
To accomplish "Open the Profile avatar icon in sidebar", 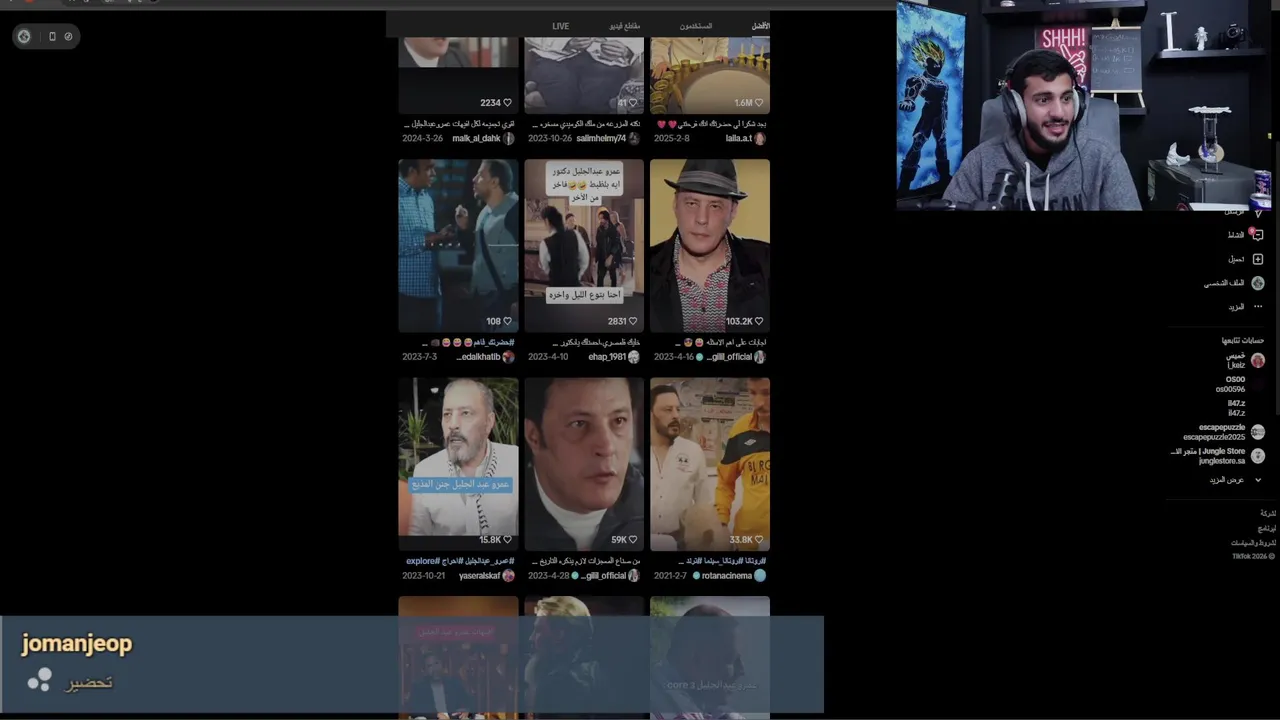I will [x=1258, y=283].
